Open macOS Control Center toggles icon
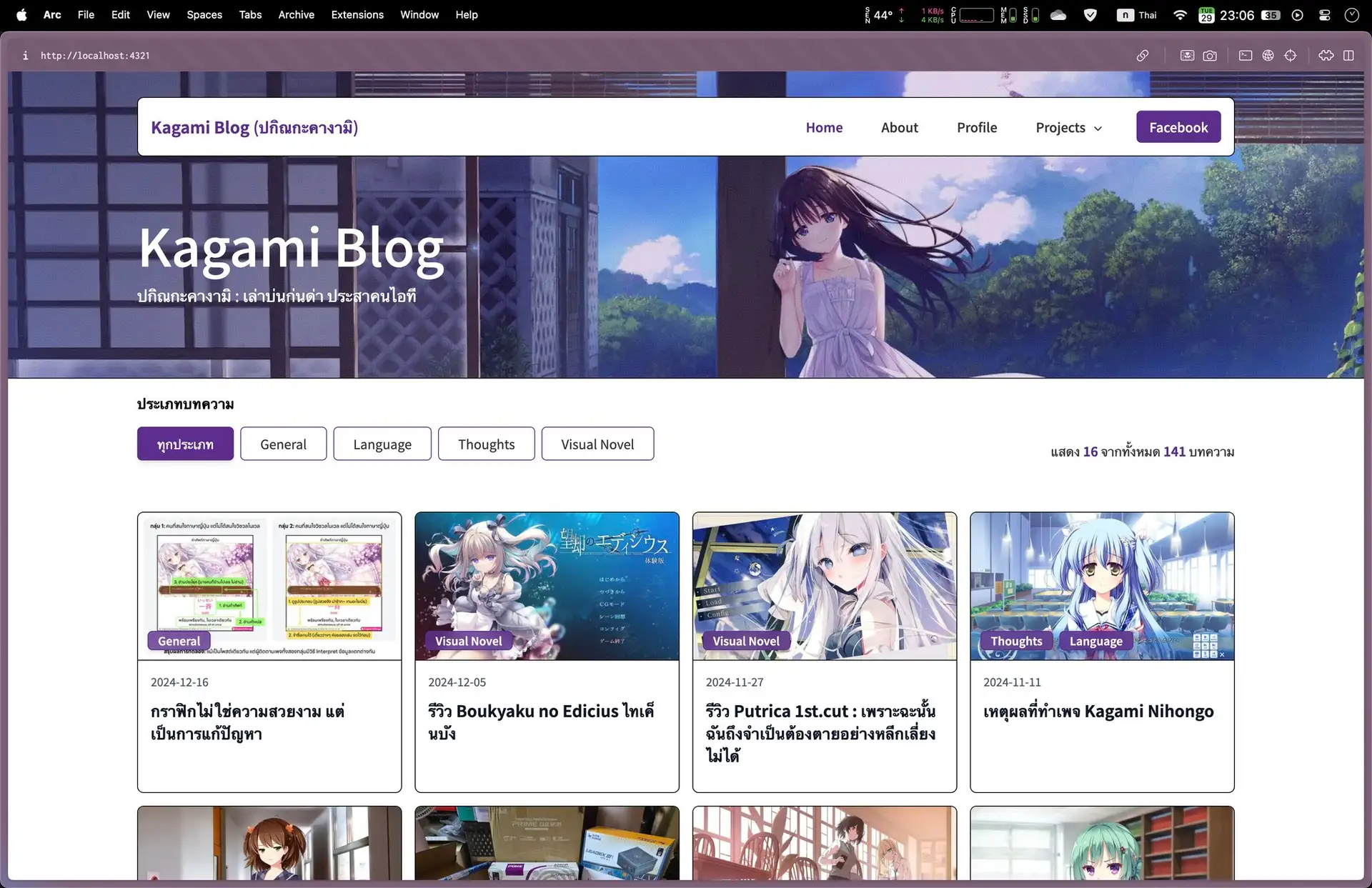The image size is (1372, 888). pos(1324,15)
